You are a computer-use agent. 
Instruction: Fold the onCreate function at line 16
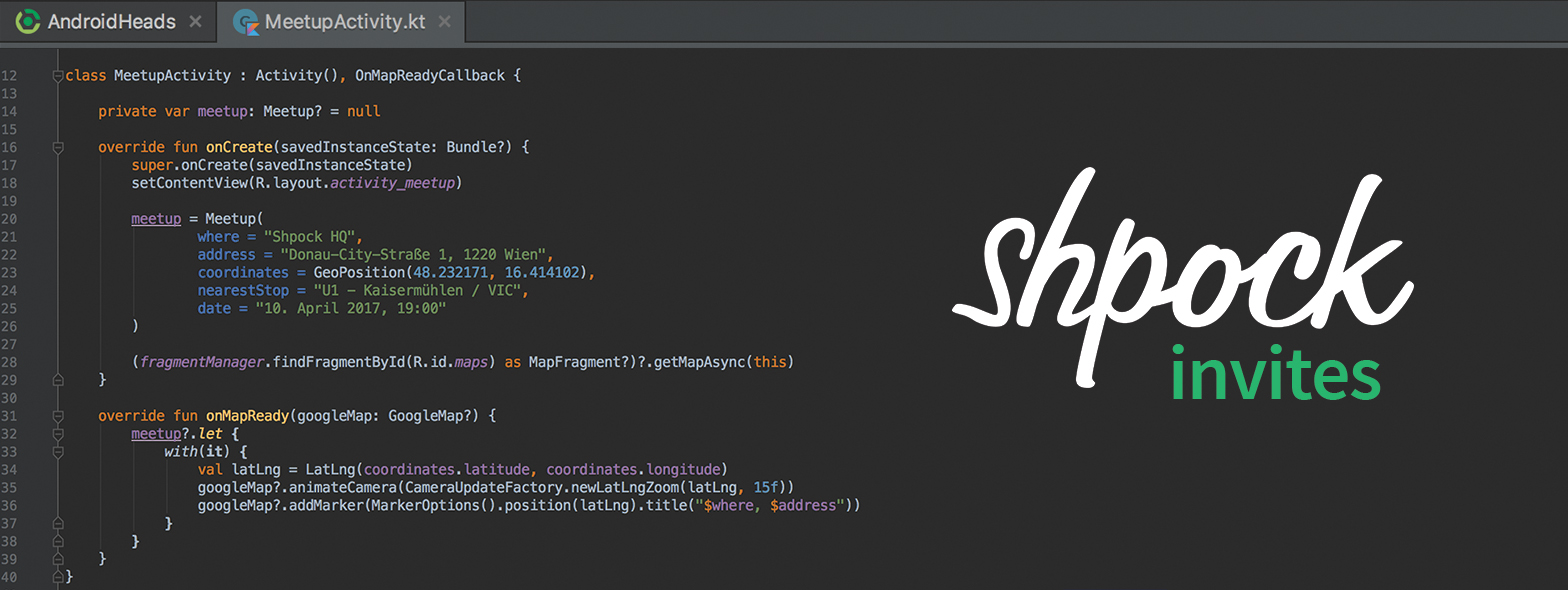point(58,147)
